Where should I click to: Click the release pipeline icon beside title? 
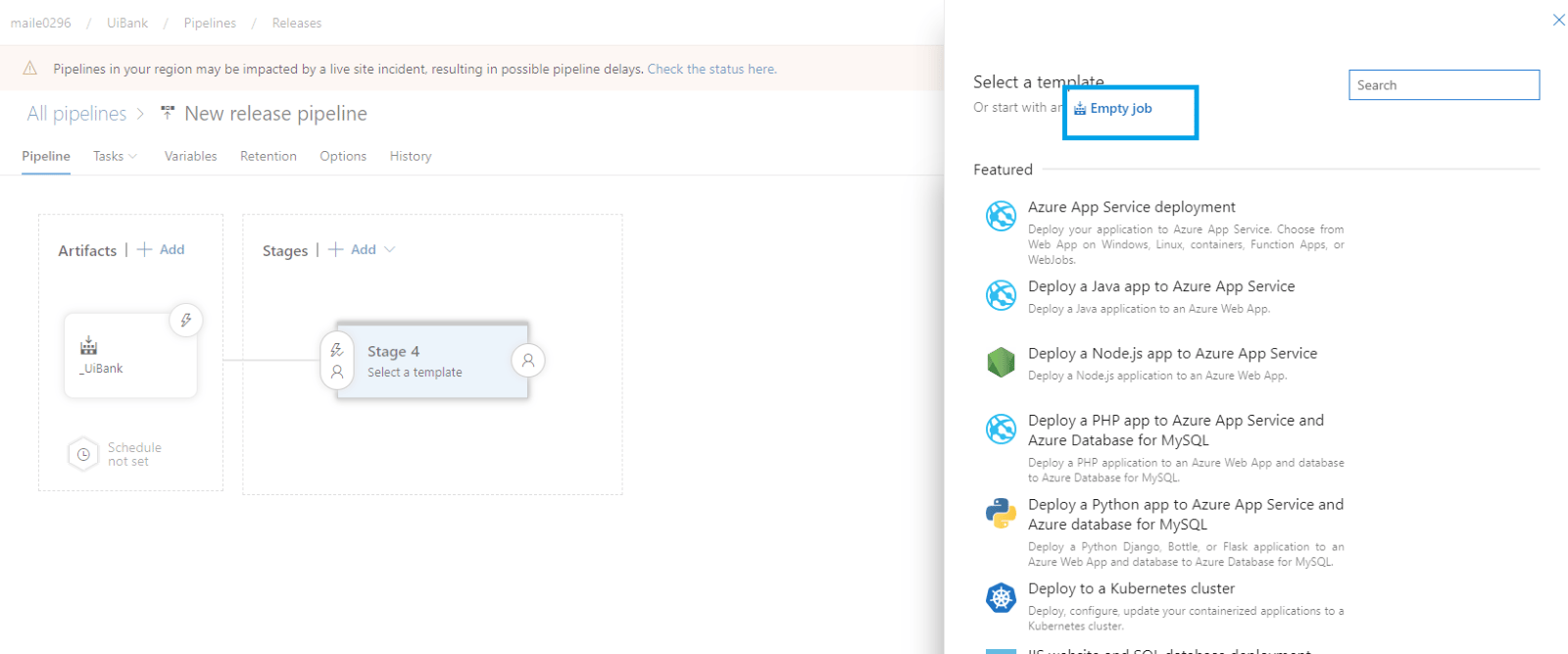click(168, 113)
